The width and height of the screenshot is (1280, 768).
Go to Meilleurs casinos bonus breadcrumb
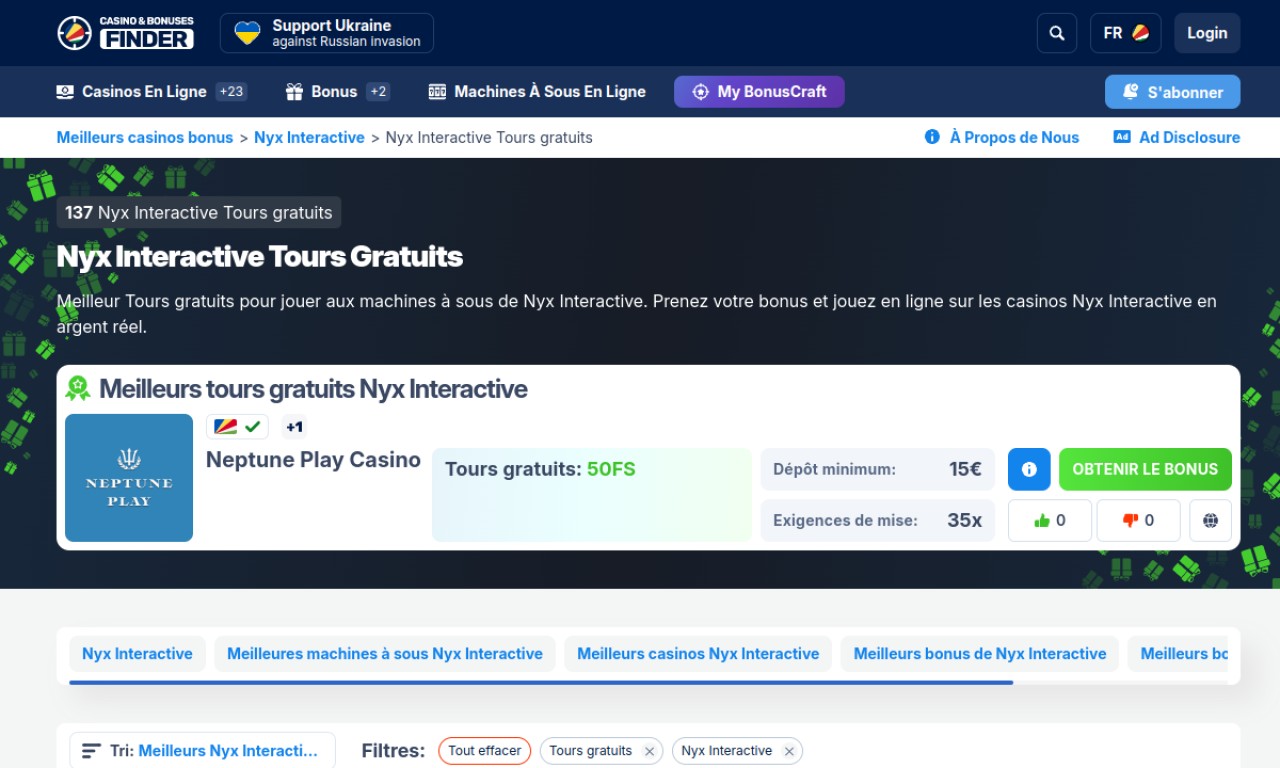[145, 137]
